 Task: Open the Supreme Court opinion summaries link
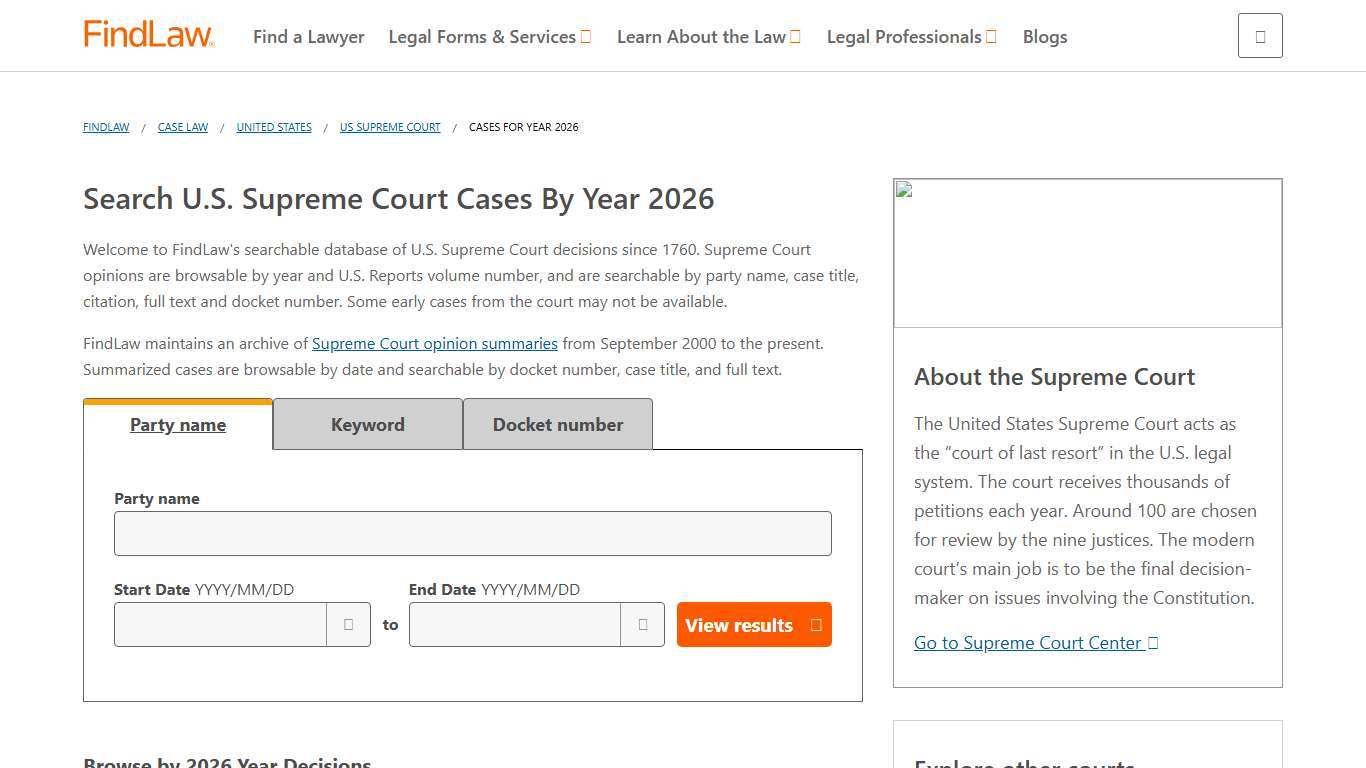tap(434, 343)
